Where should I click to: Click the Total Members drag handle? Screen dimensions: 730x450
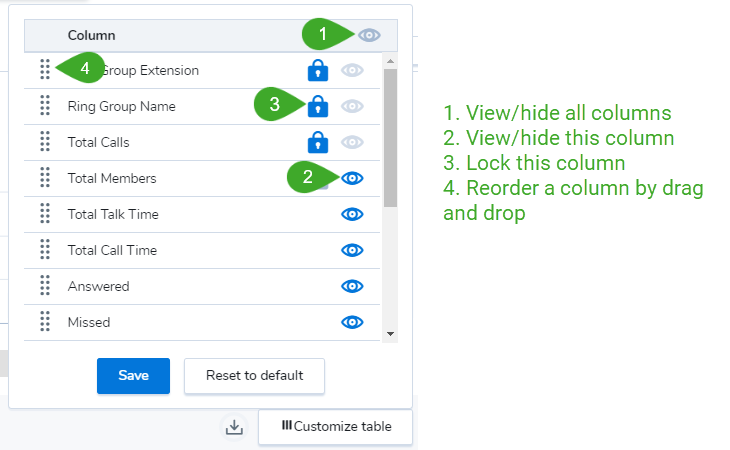[45, 177]
